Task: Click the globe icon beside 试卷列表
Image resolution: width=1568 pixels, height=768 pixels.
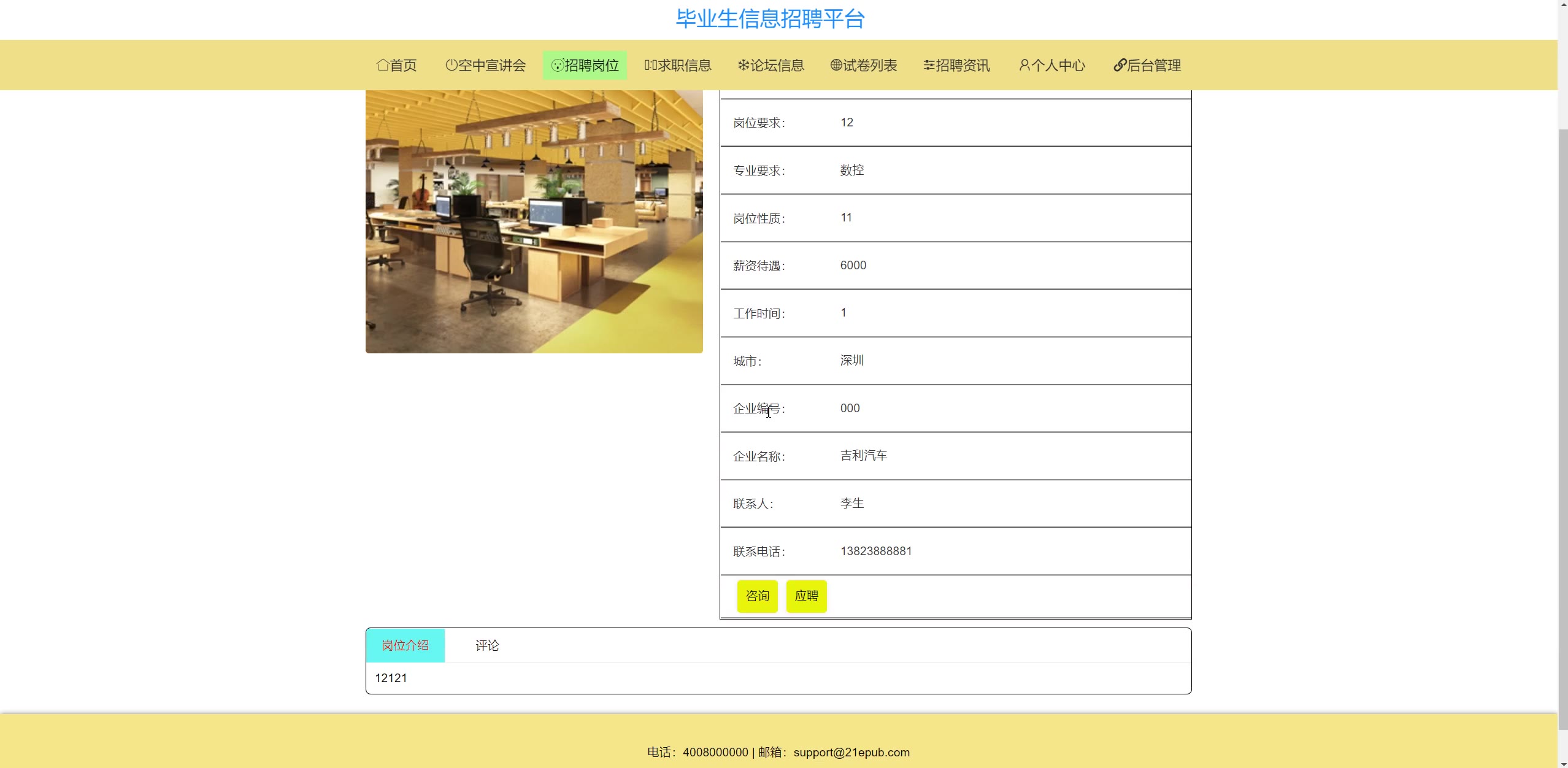Action: pyautogui.click(x=836, y=65)
